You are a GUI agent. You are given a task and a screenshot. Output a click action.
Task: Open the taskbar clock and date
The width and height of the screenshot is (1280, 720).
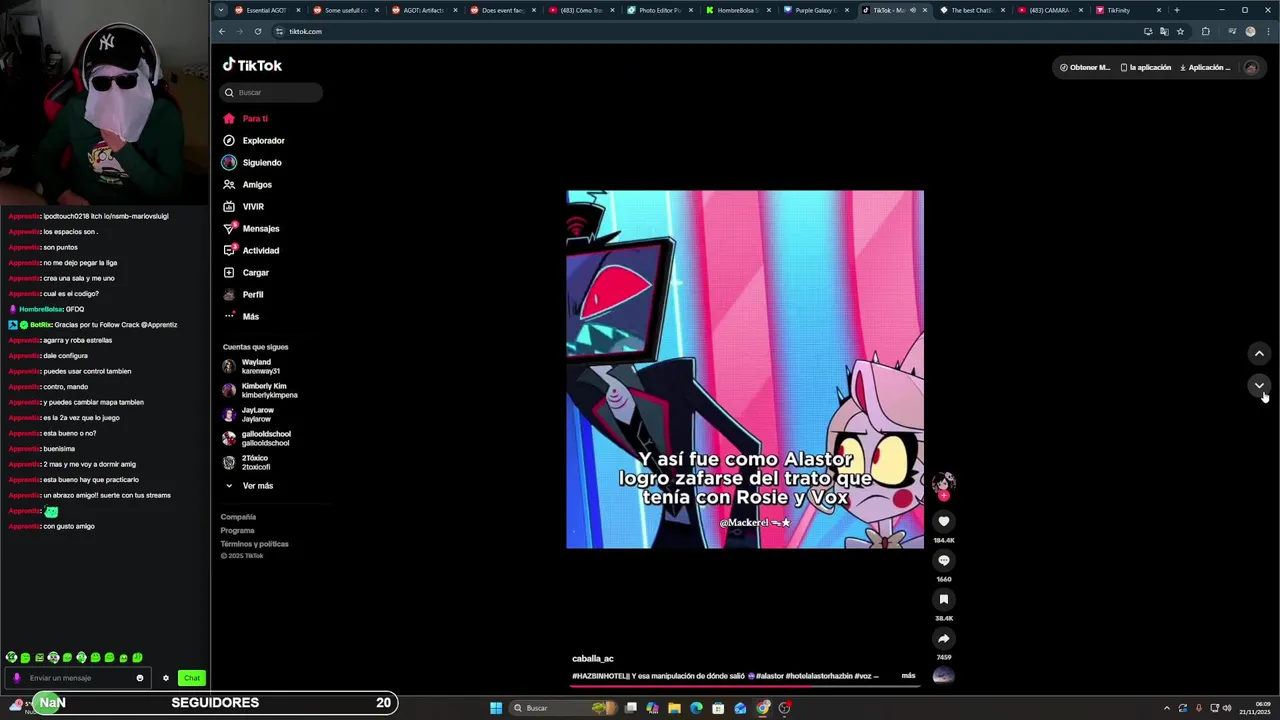pyautogui.click(x=1254, y=708)
